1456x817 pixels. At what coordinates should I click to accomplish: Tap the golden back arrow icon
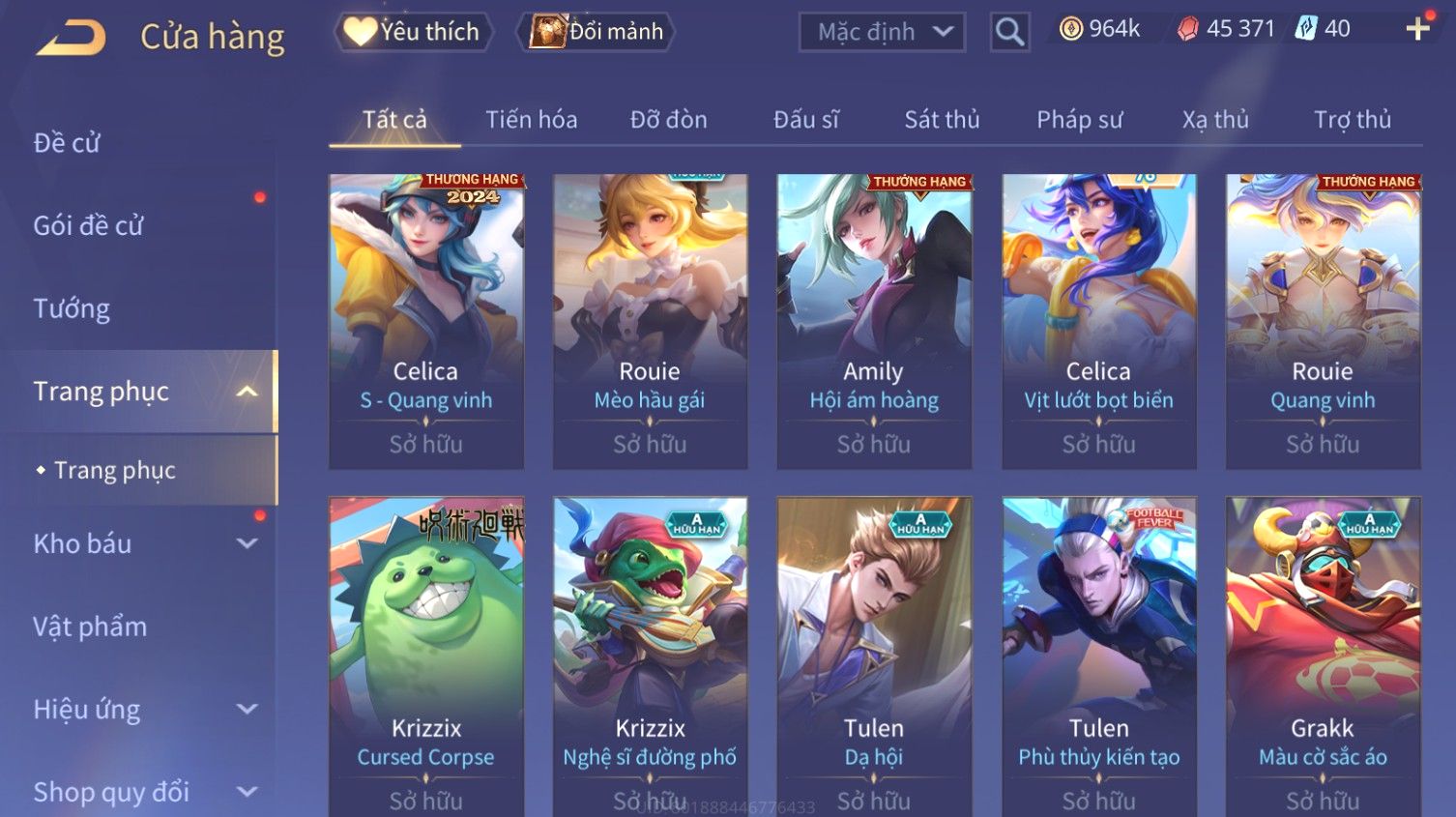(x=71, y=38)
